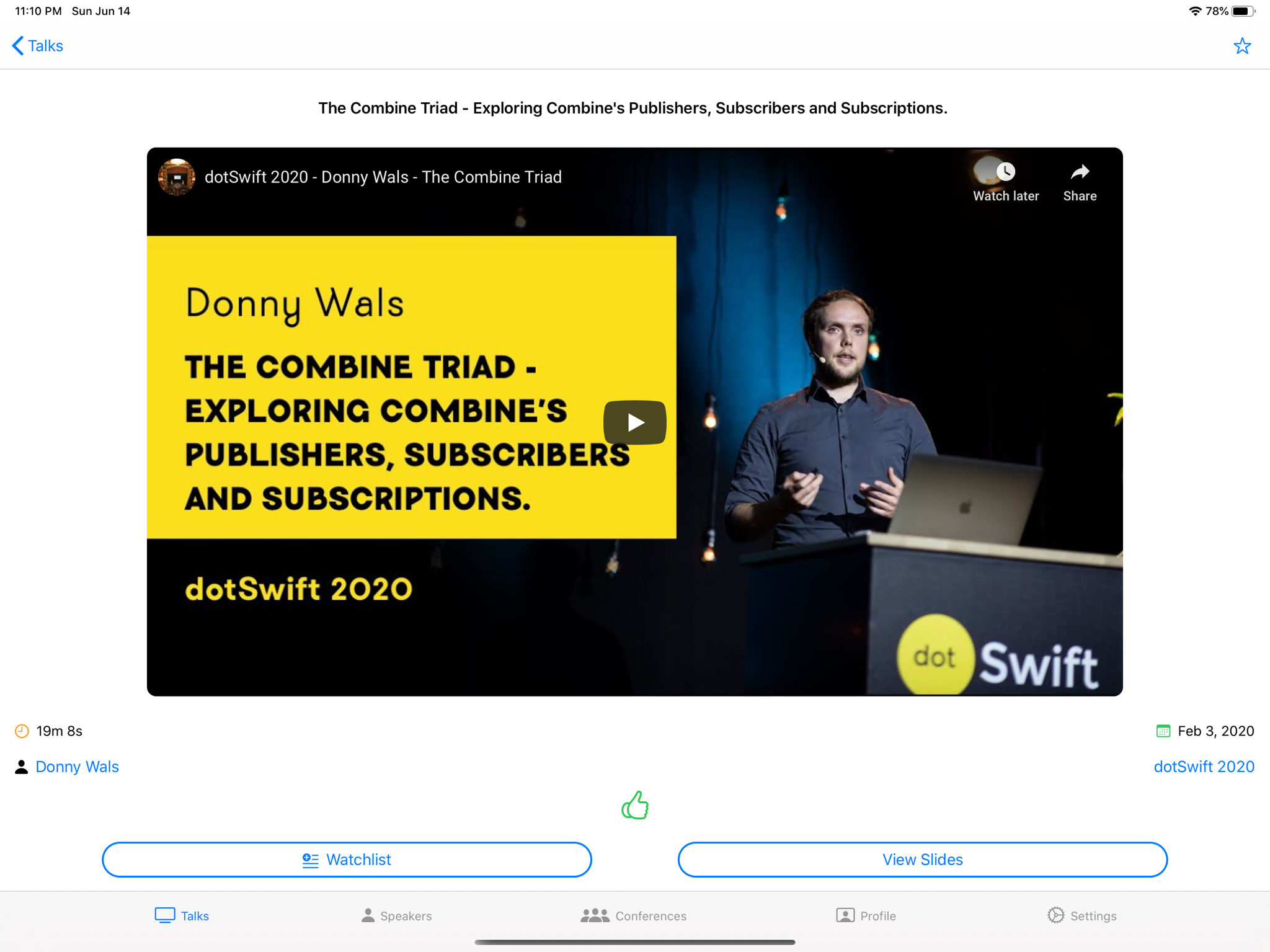
Task: Click the Share arrow icon
Action: coord(1080,172)
